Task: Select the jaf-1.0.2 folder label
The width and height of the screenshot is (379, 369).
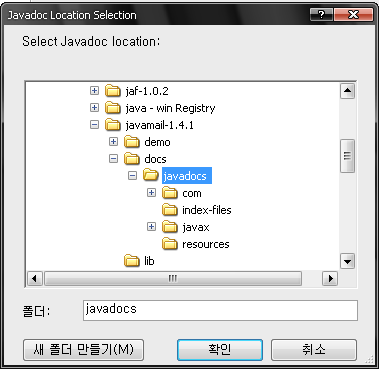Action: [147, 91]
